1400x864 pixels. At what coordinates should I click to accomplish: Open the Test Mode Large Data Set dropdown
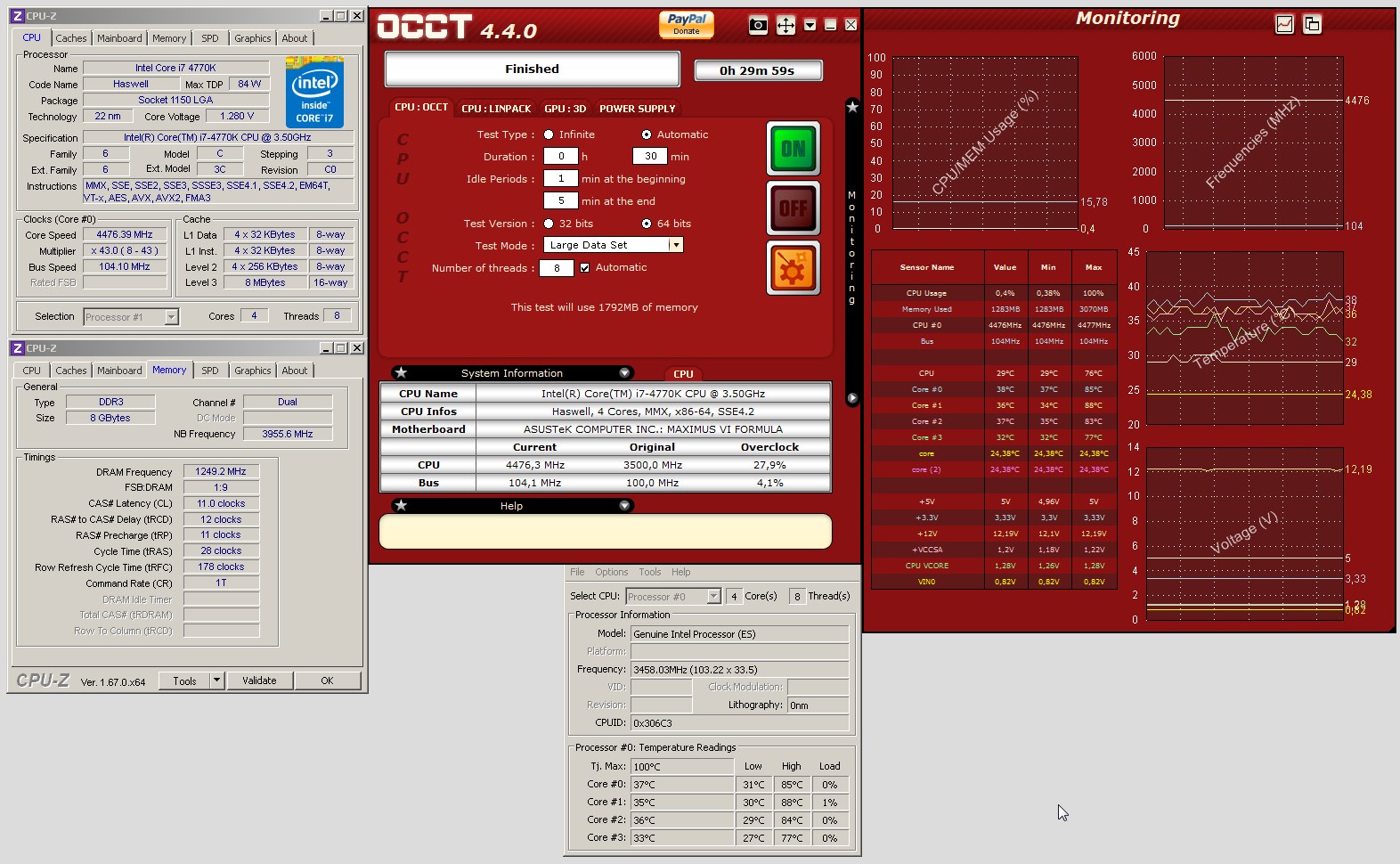(676, 245)
